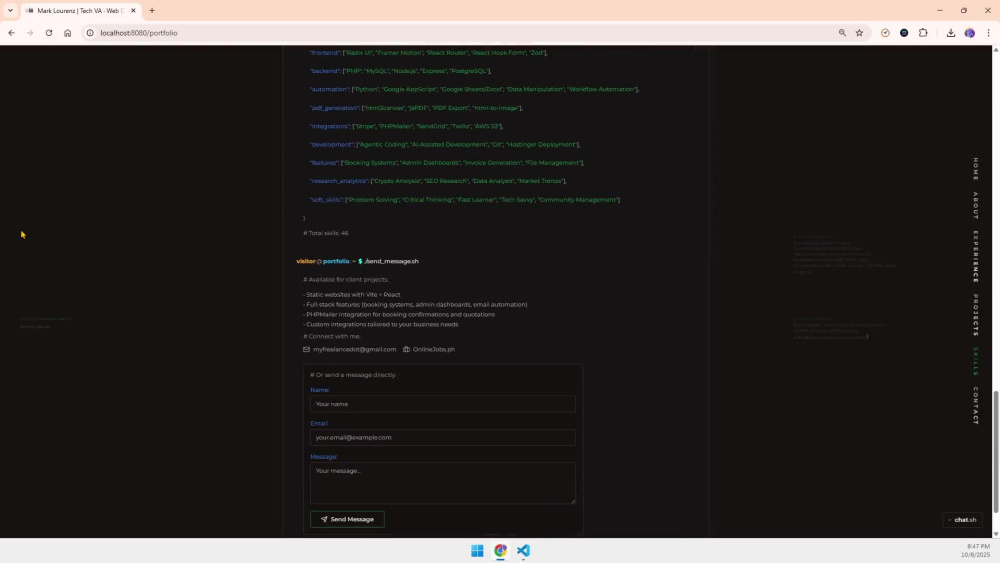
Task: Click the '# Or send a message directly' text
Action: click(x=353, y=375)
